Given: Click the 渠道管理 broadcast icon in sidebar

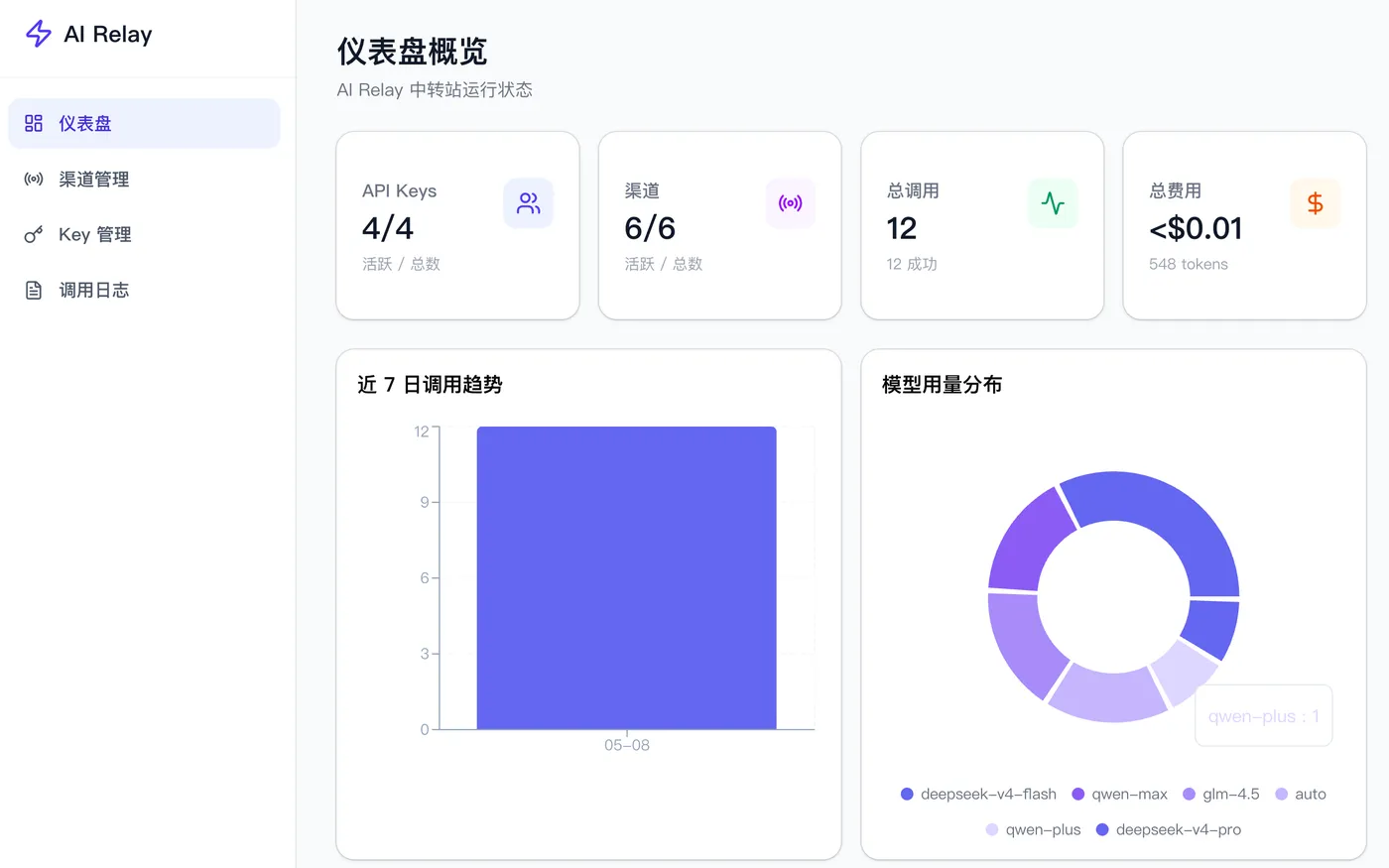Looking at the screenshot, I should tap(34, 179).
